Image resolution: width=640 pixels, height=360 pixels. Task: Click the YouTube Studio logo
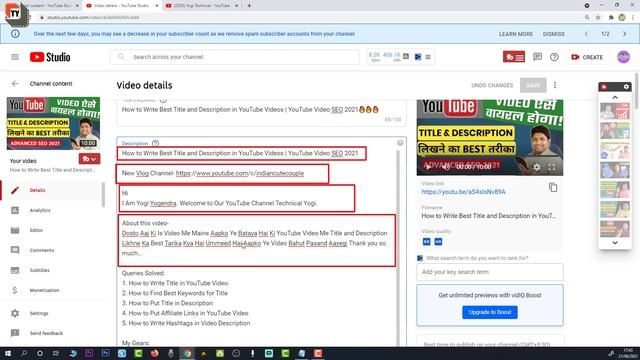click(x=50, y=57)
